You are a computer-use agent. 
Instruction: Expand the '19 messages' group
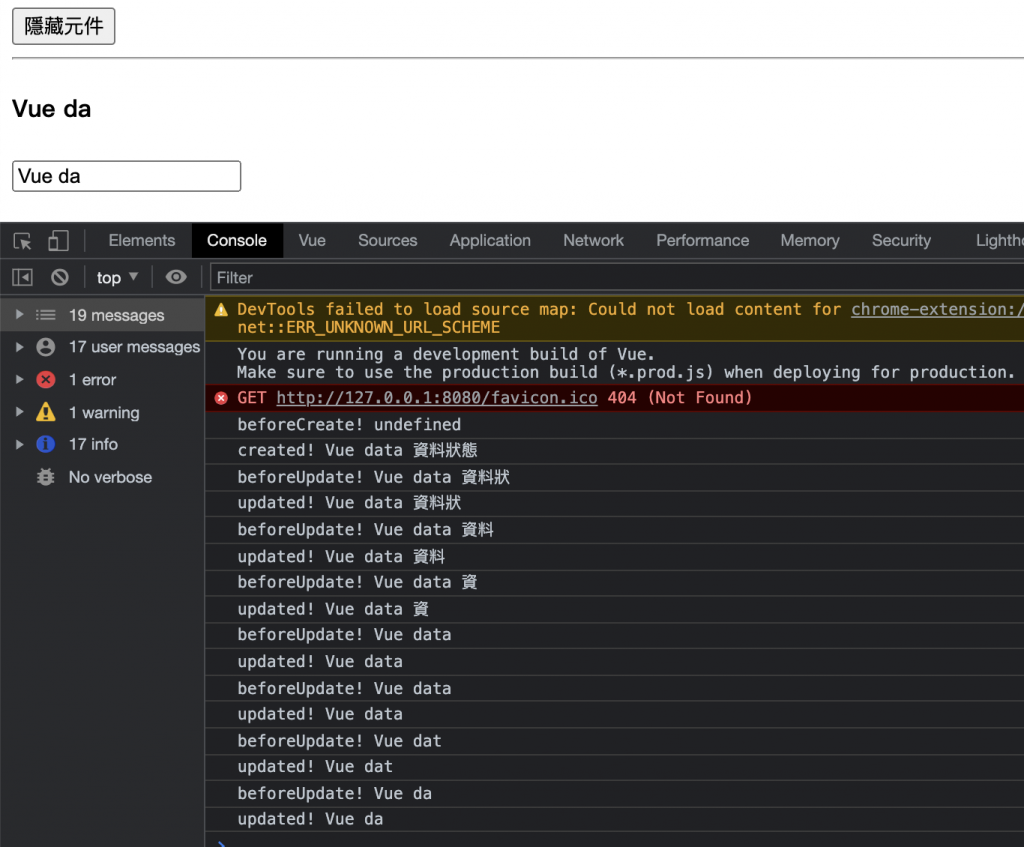point(20,315)
